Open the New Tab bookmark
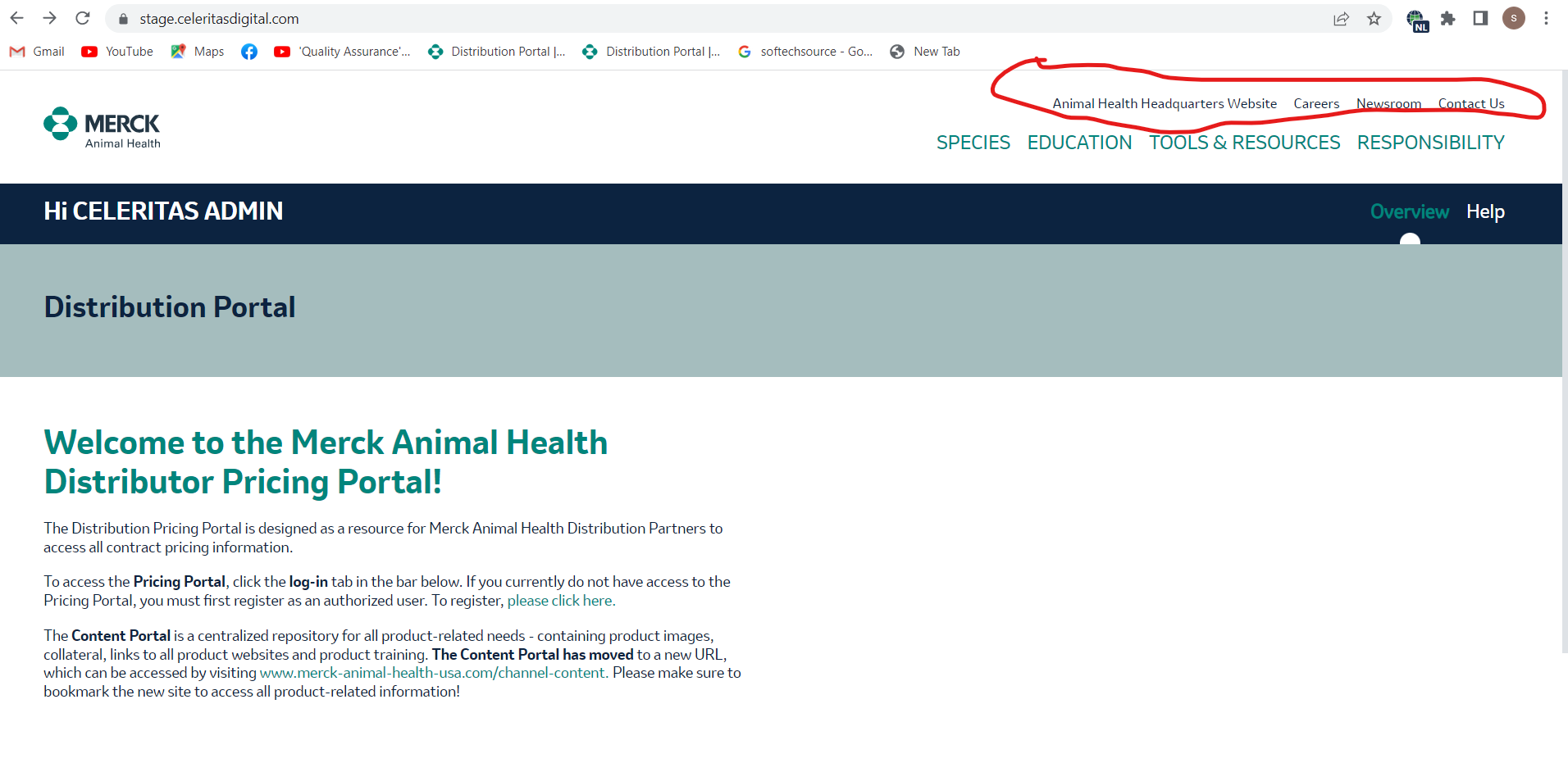Screen dimensions: 1568x763 point(925,52)
